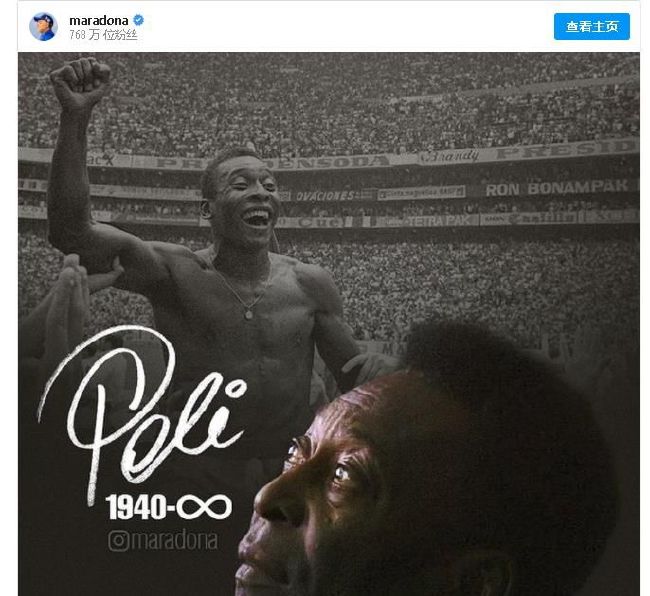Click the infinity symbol after 1940
The image size is (650, 596).
pos(203,506)
